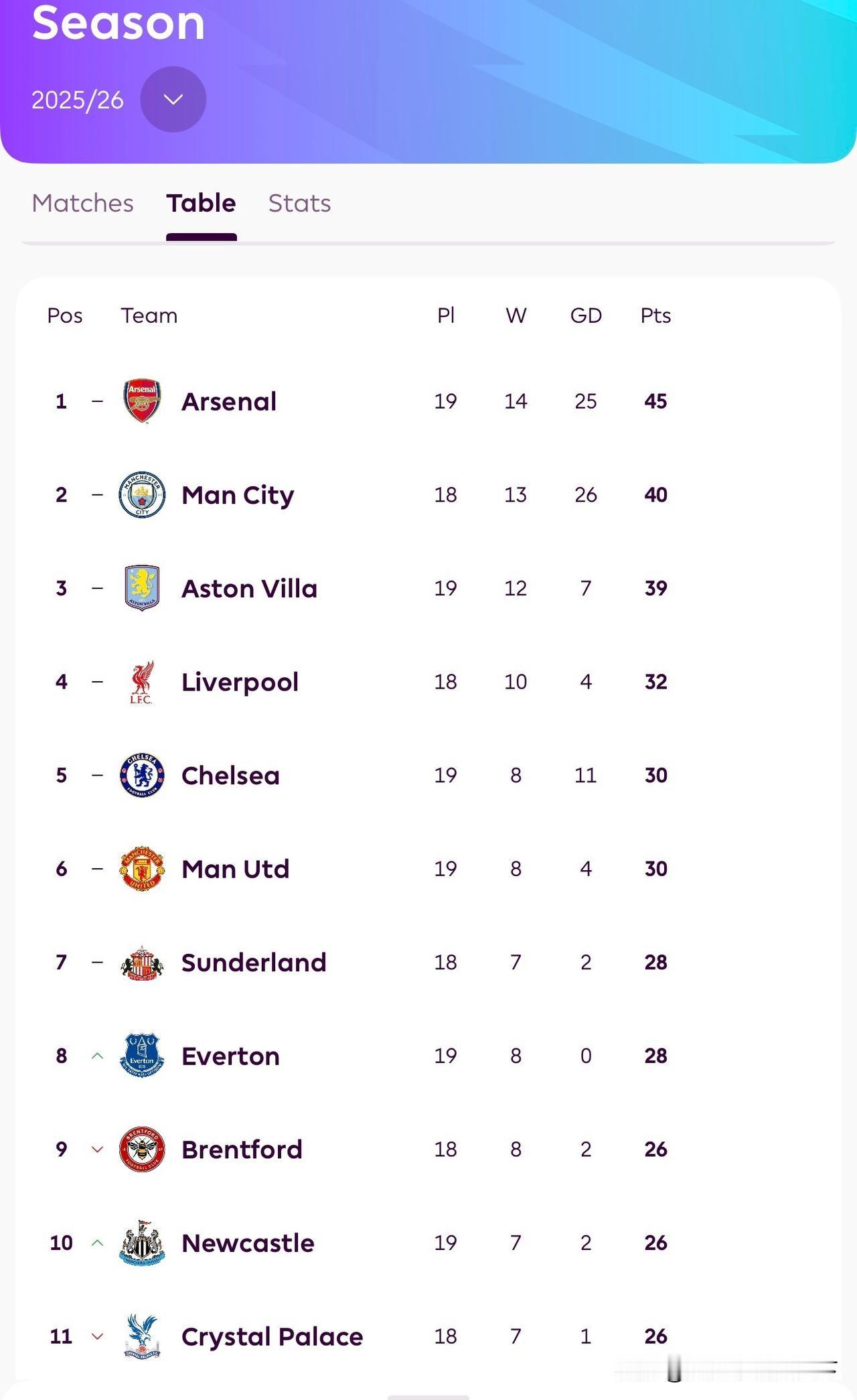
Task: Tap the Man Utd crest
Action: (x=142, y=868)
